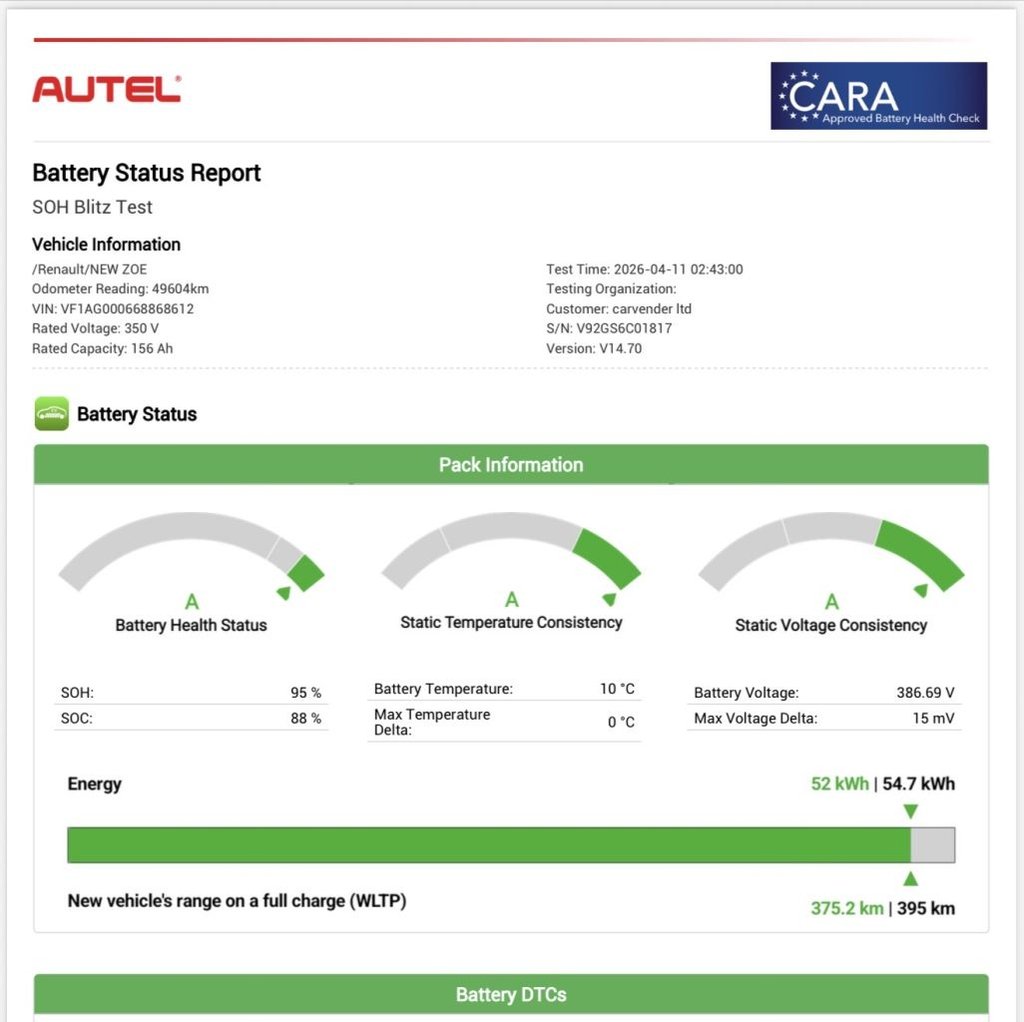Select the Pack Information header
The width and height of the screenshot is (1024, 1022).
click(511, 464)
